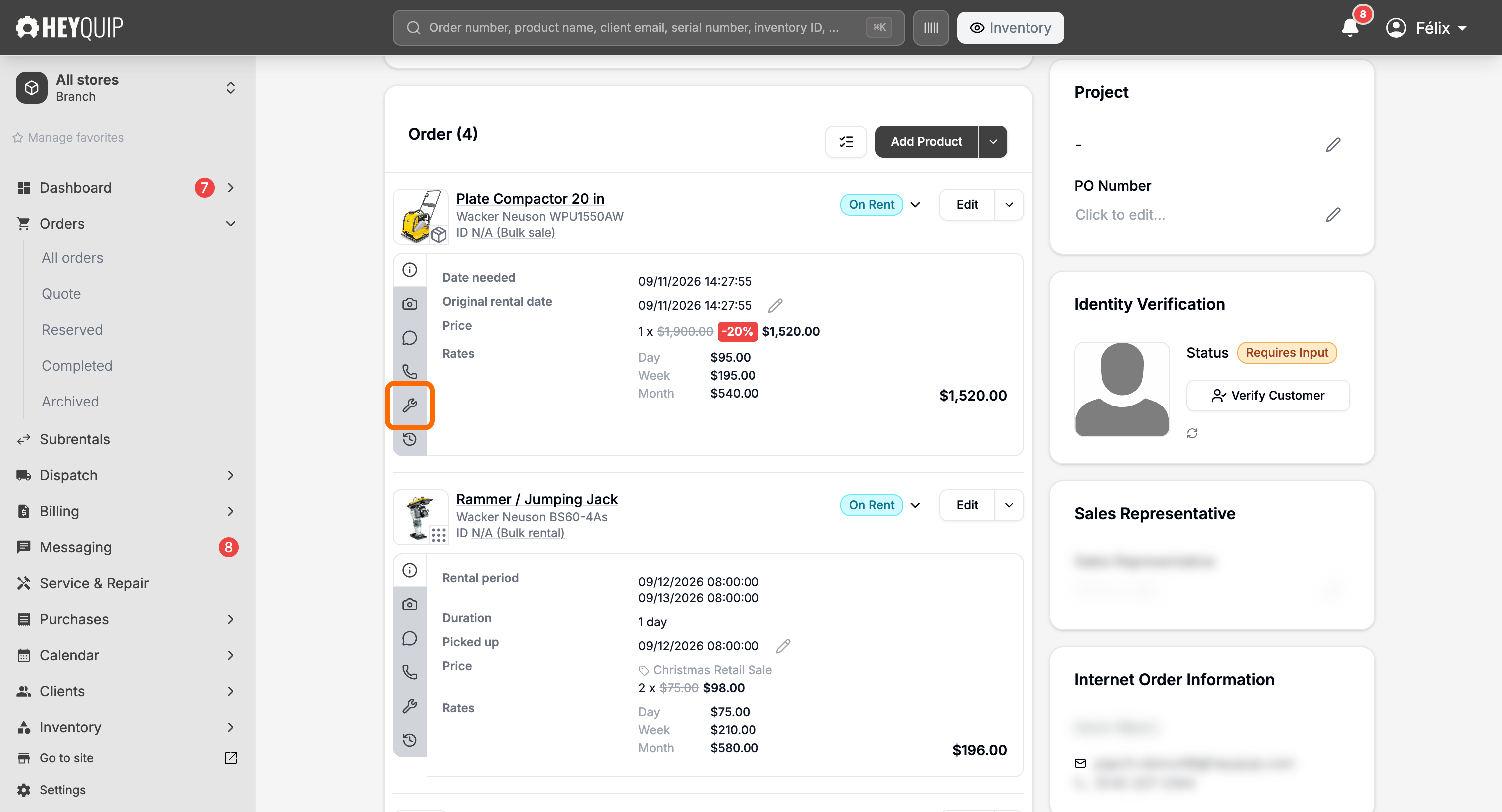Open Plate Compactor 20 in link

pyautogui.click(x=530, y=199)
